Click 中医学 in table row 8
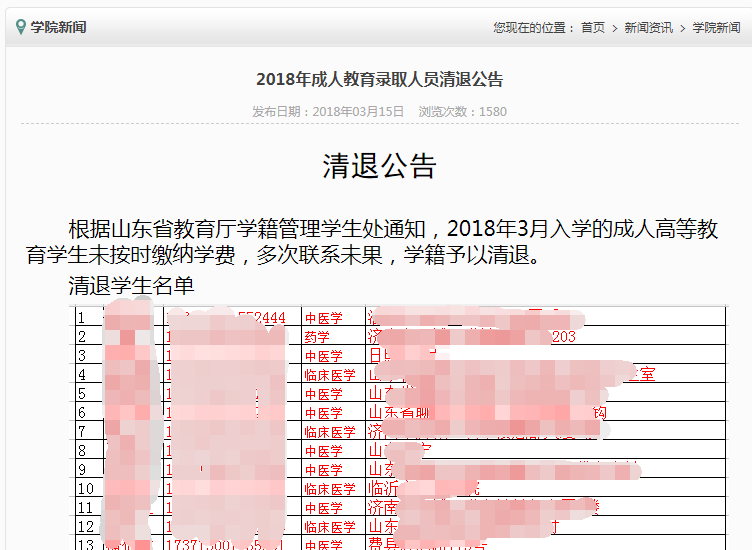 click(324, 451)
